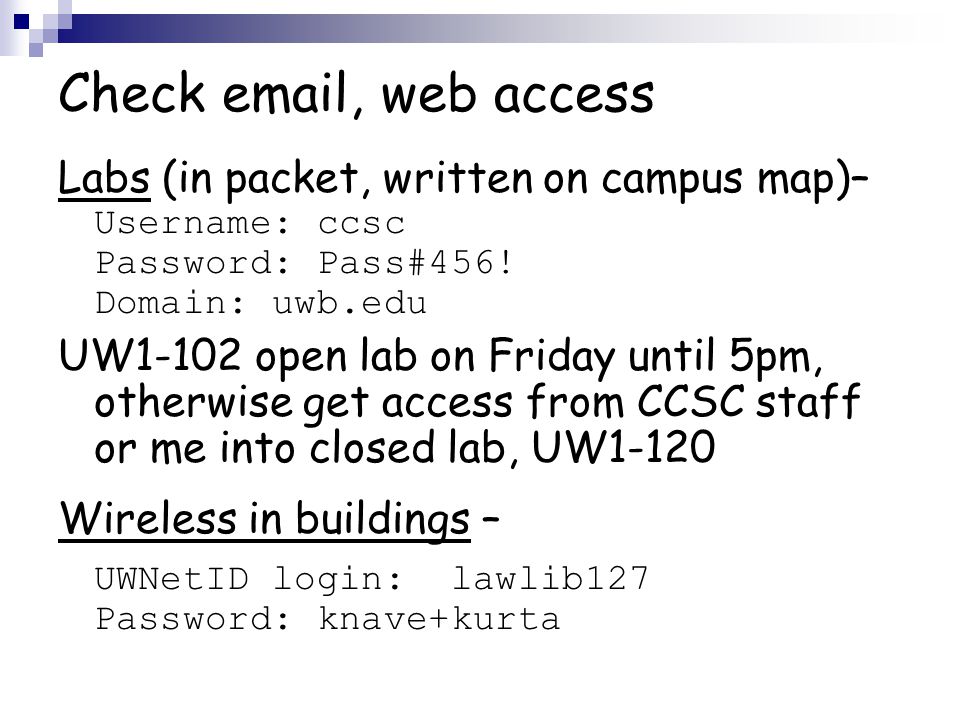Click the underlined 'Labs' heading

tap(104, 178)
